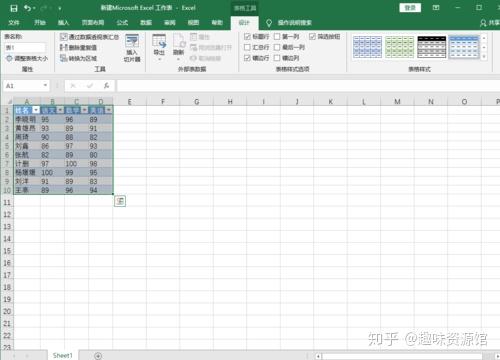Click the Convert to Range icon
This screenshot has width=500, height=360.
[x=63, y=58]
